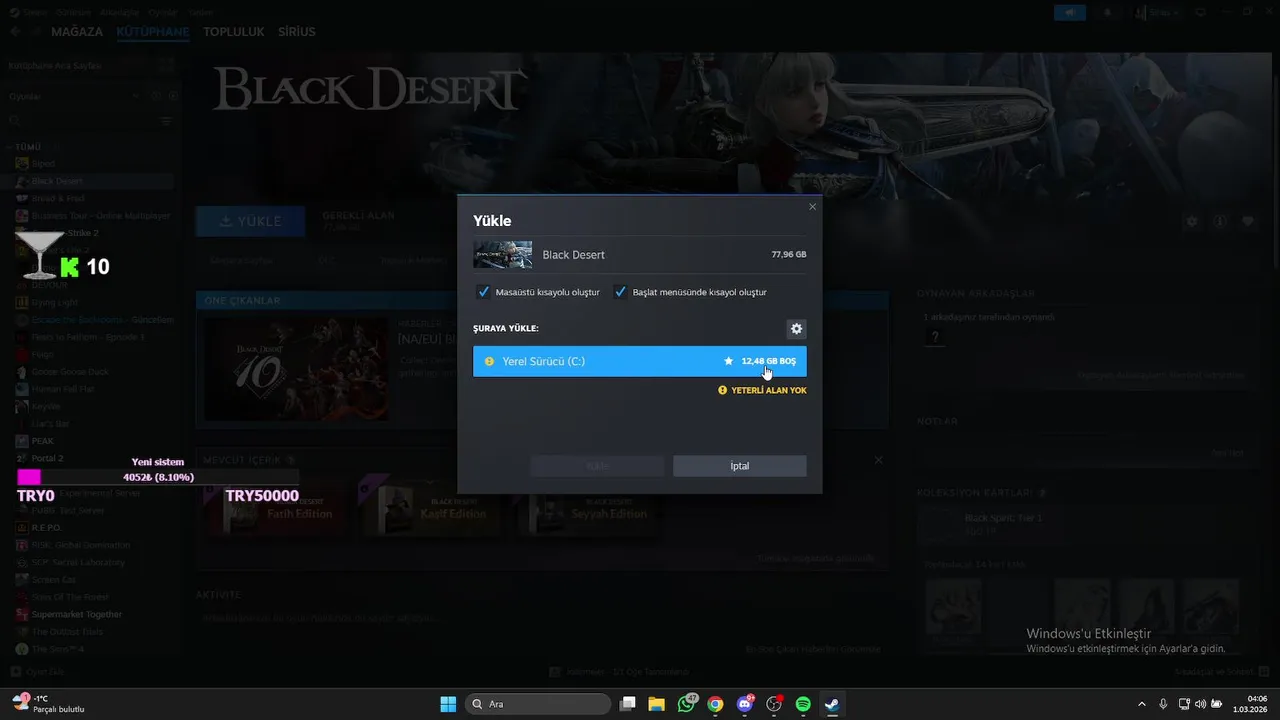Click the taskbar Ara search box
Image resolution: width=1280 pixels, height=720 pixels.
tap(538, 704)
